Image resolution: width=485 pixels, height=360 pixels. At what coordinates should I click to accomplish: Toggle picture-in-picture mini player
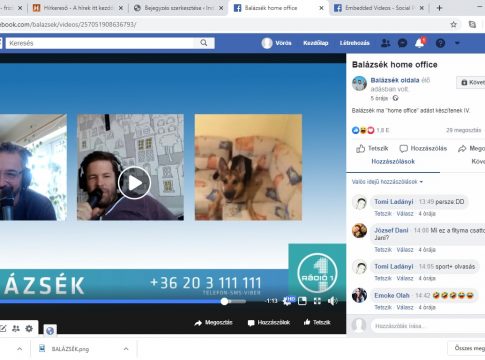click(x=302, y=301)
